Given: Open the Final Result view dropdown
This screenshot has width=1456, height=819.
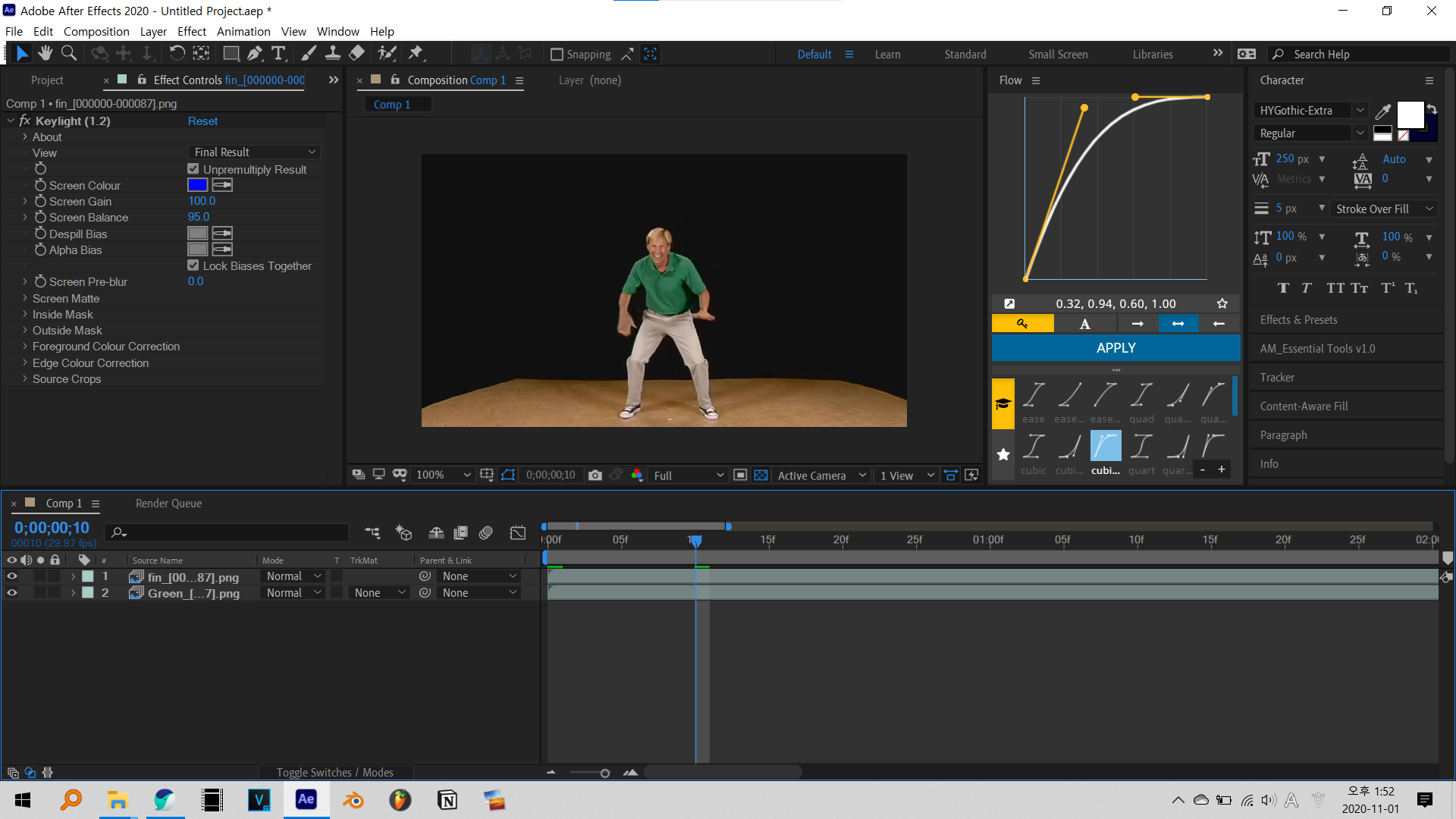Looking at the screenshot, I should 254,152.
